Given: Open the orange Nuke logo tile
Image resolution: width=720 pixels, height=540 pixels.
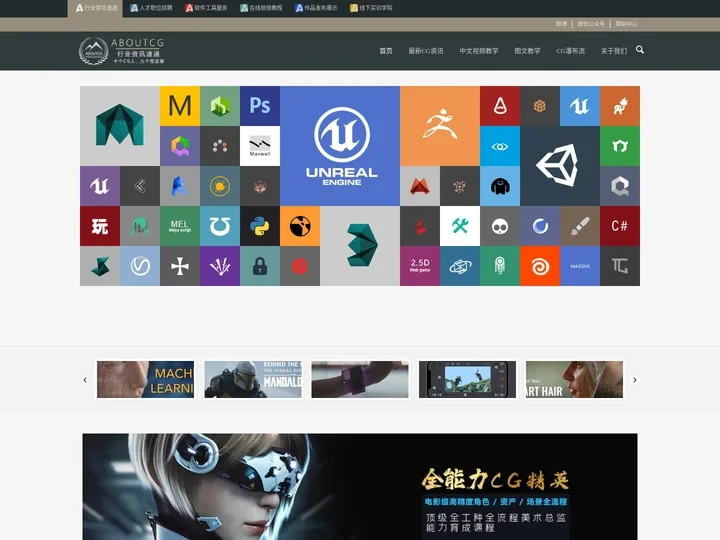Looking at the screenshot, I should click(x=300, y=226).
